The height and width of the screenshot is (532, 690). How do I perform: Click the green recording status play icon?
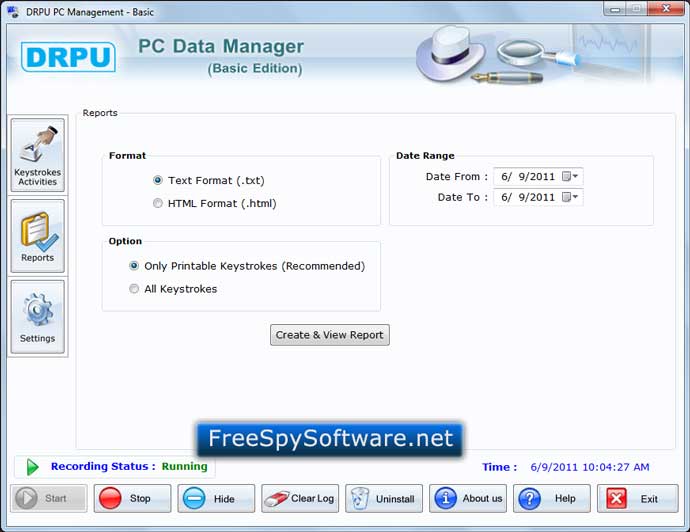pyautogui.click(x=32, y=467)
